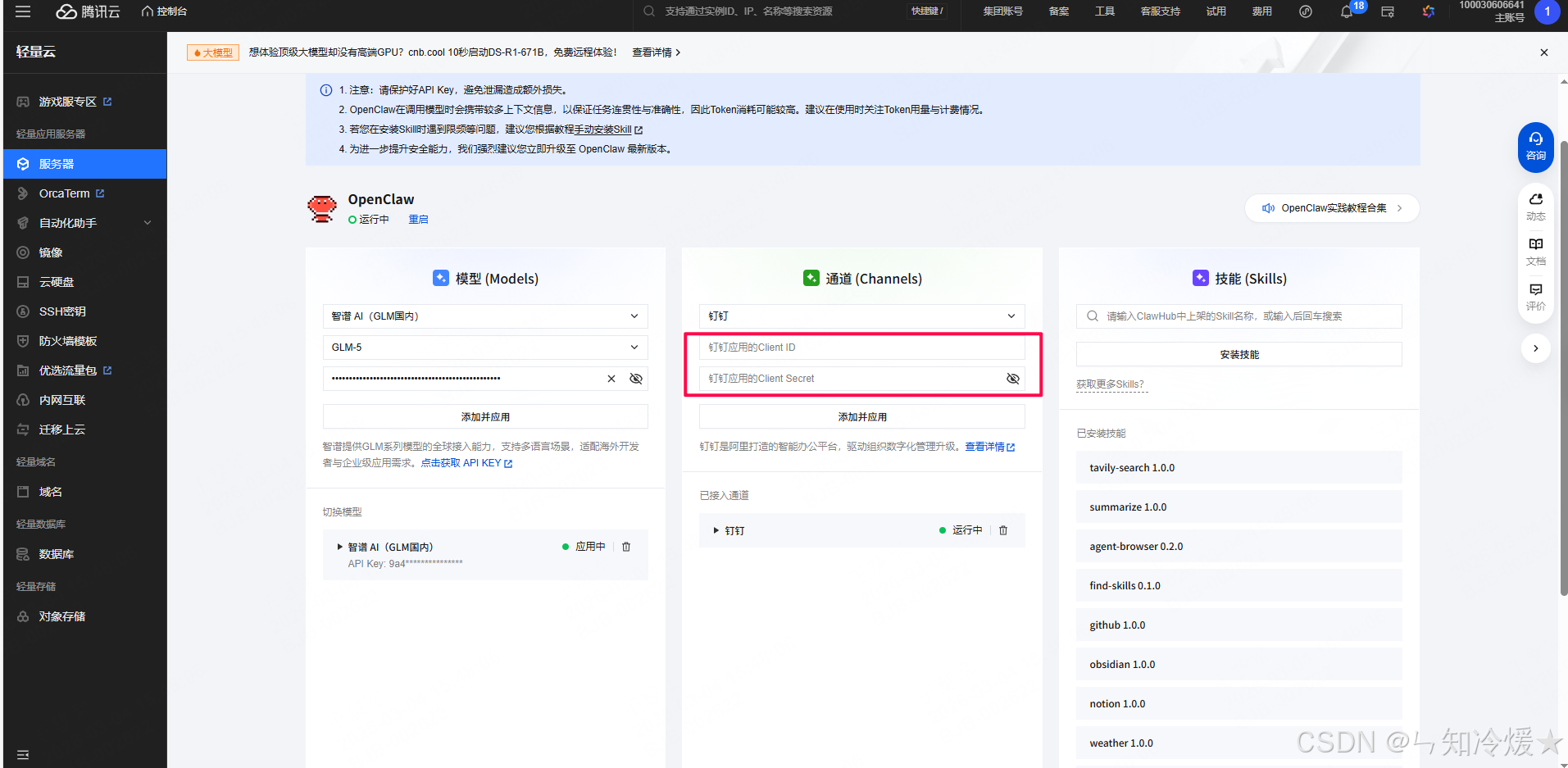Open the 客服支持 menu
The height and width of the screenshot is (768, 1568).
1160,11
